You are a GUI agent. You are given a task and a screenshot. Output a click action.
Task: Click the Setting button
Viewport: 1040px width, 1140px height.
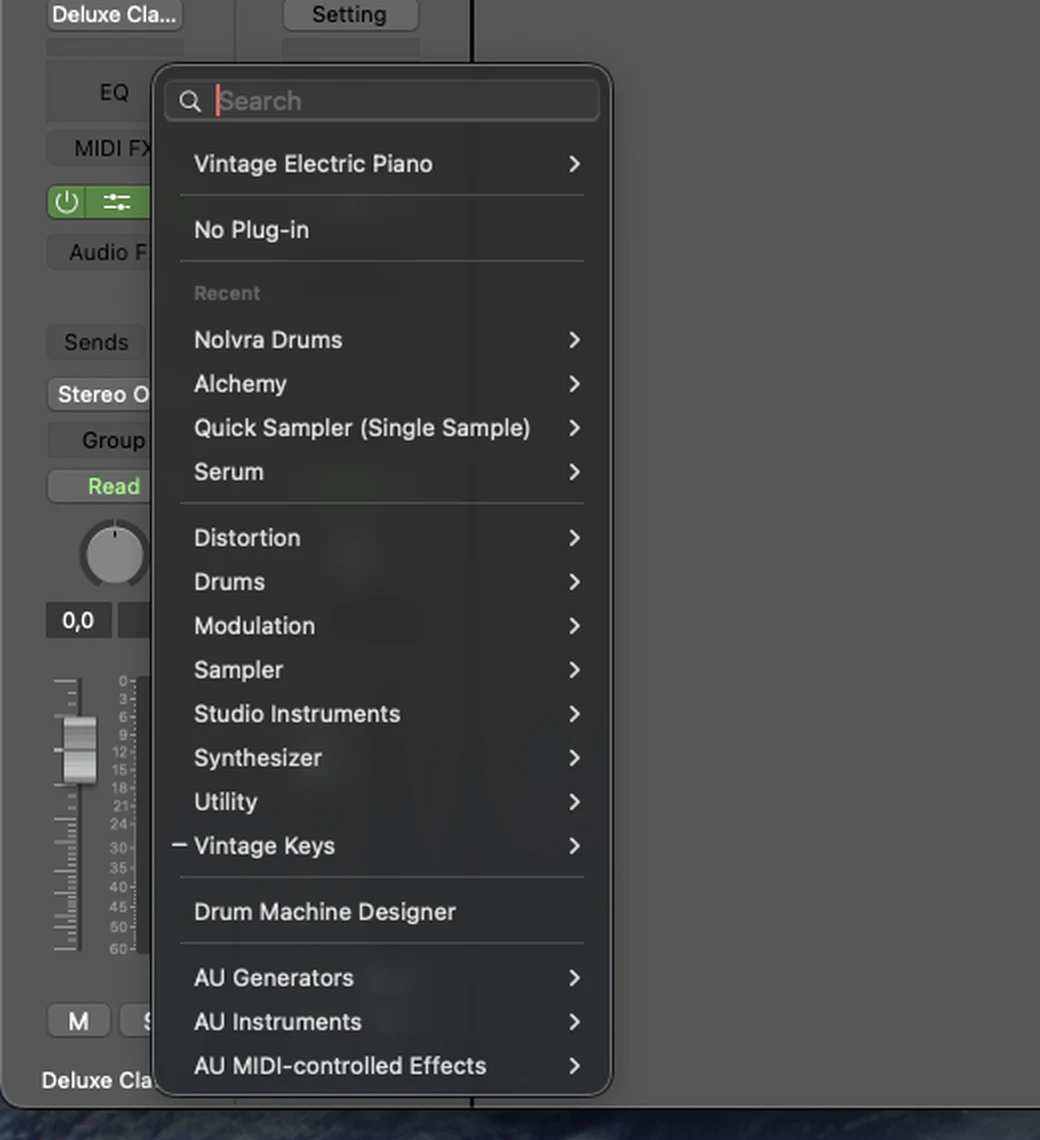pyautogui.click(x=351, y=15)
